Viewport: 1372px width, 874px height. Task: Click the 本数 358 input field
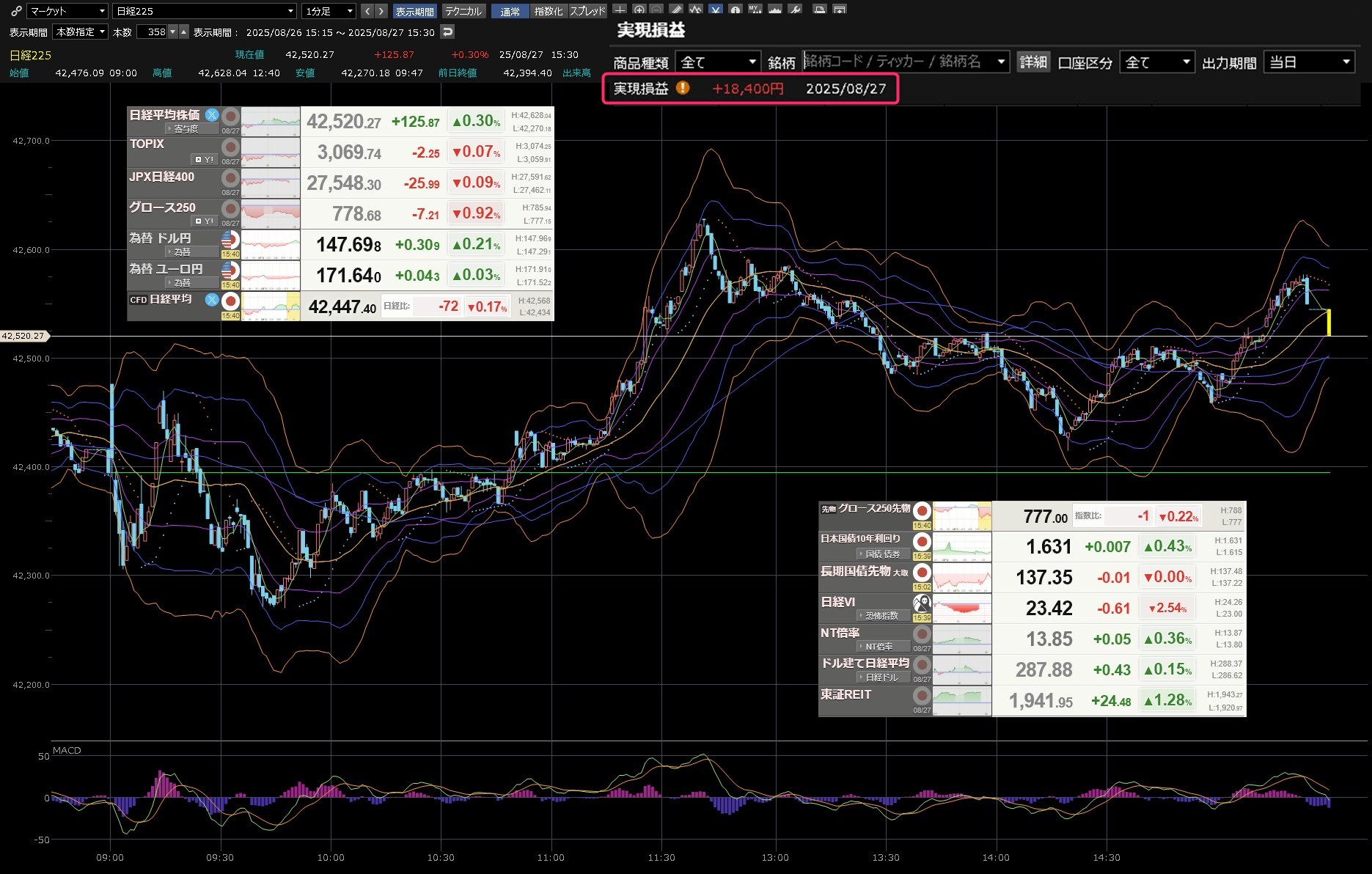point(153,32)
